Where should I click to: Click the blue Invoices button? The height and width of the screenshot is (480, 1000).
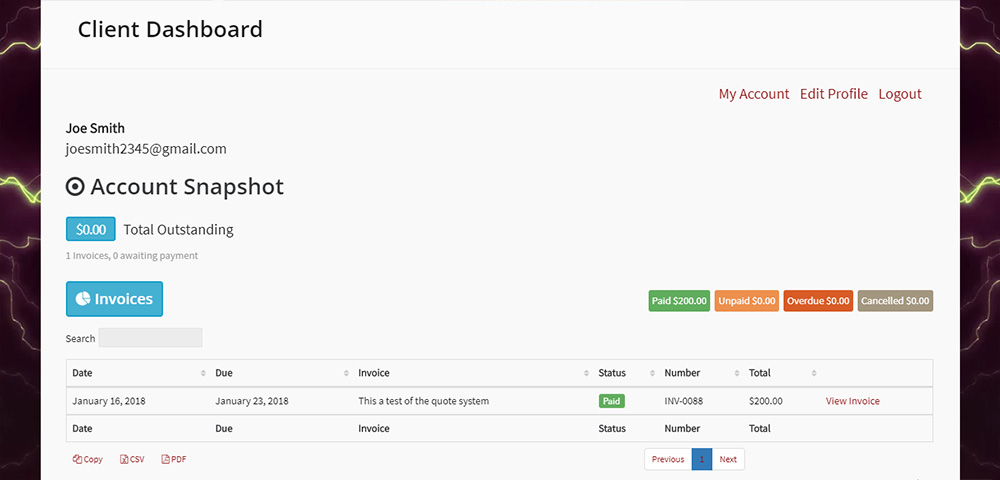[x=114, y=299]
